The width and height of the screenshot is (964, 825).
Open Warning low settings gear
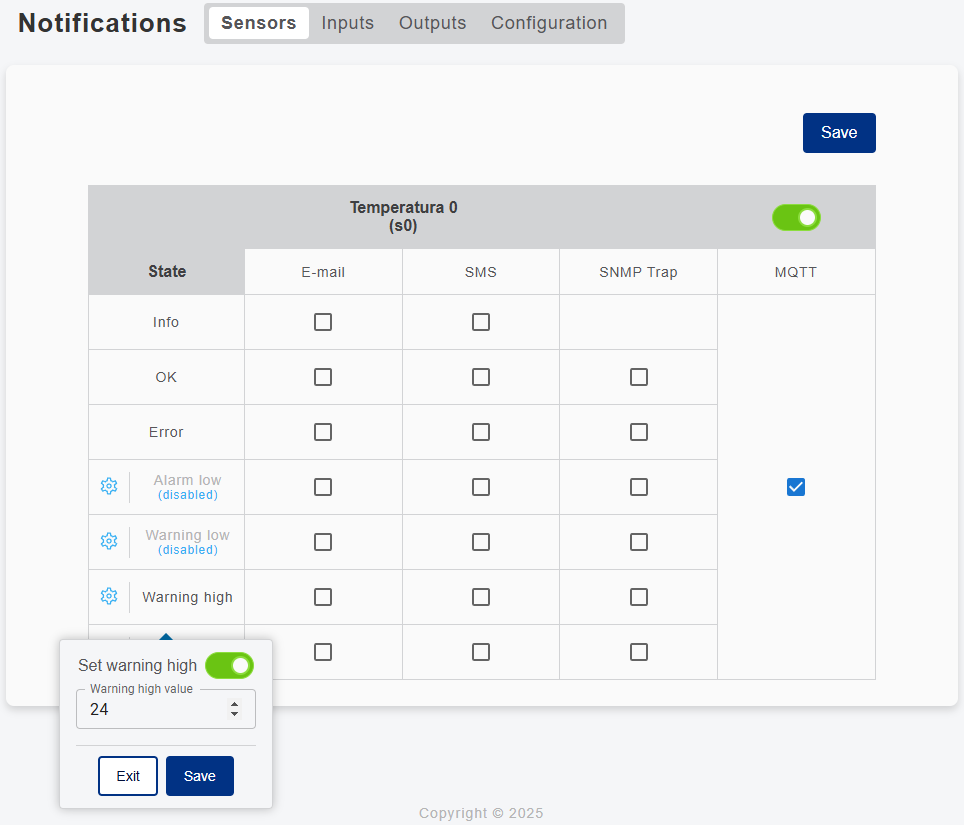tap(109, 541)
